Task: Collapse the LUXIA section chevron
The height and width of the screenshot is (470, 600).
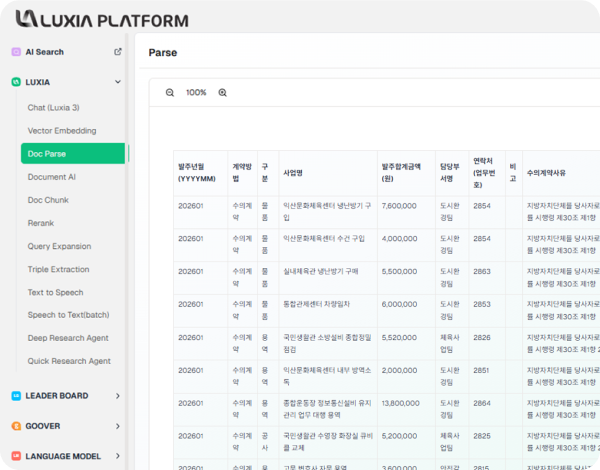Action: click(118, 82)
